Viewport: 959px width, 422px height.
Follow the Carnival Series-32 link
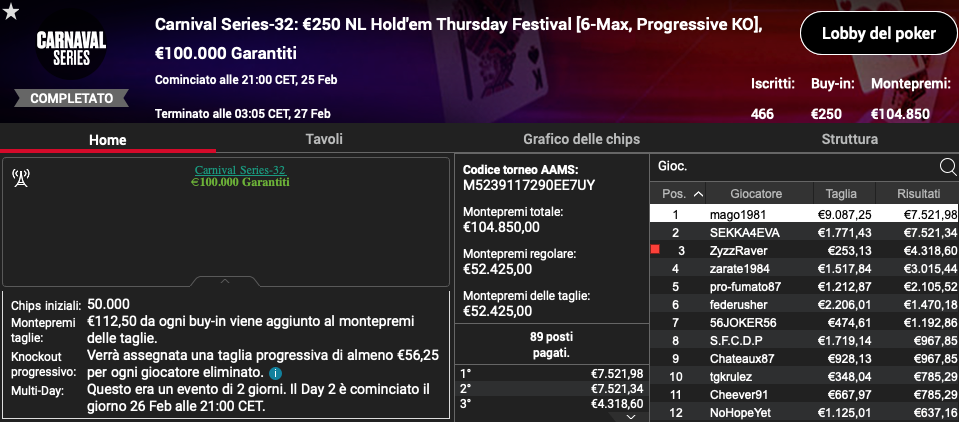point(240,170)
